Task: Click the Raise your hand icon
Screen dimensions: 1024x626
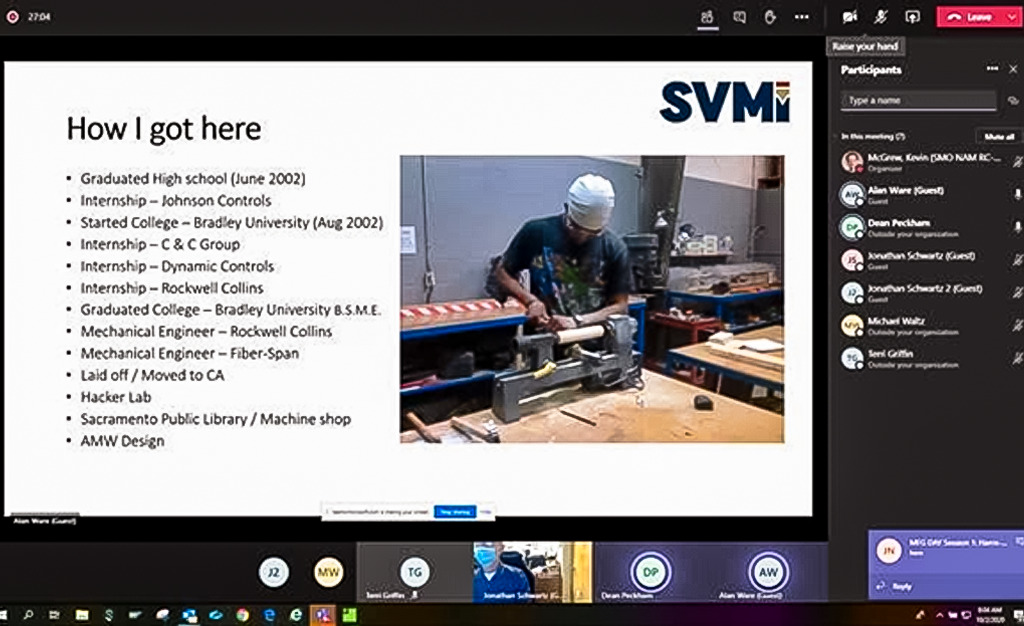Action: pos(769,17)
